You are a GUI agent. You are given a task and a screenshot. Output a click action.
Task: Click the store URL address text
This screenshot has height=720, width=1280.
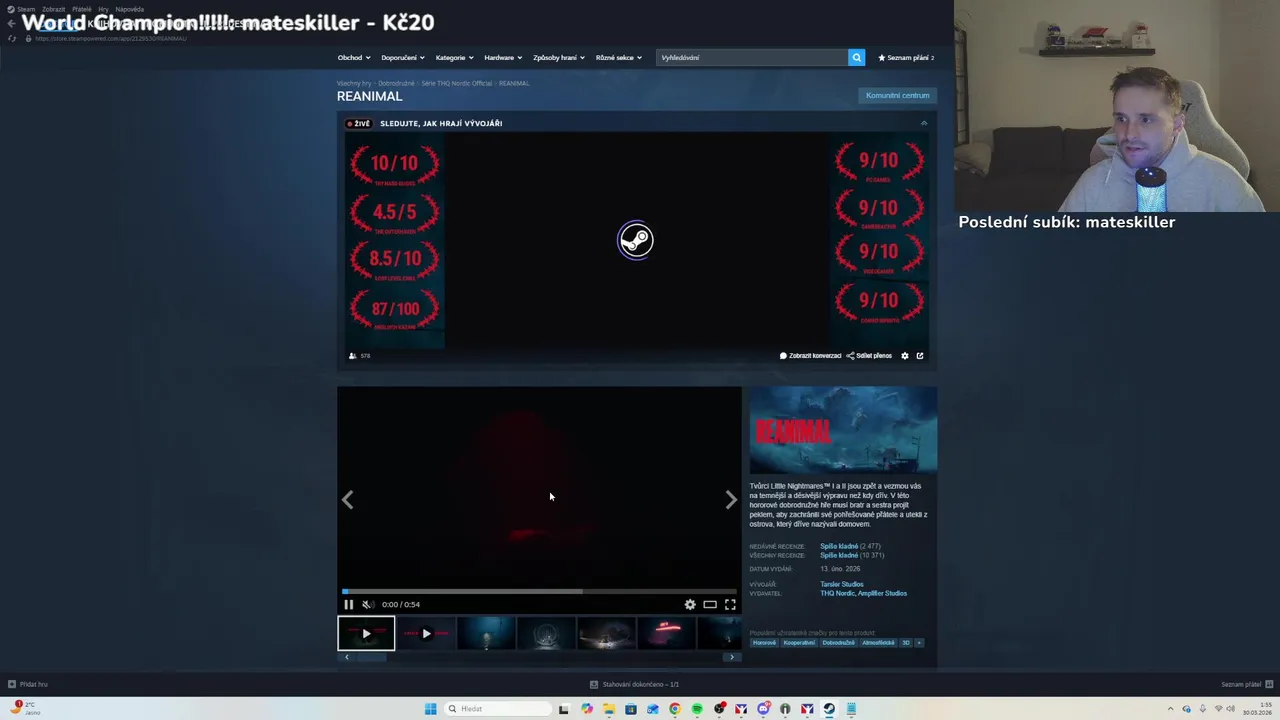pyautogui.click(x=110, y=38)
